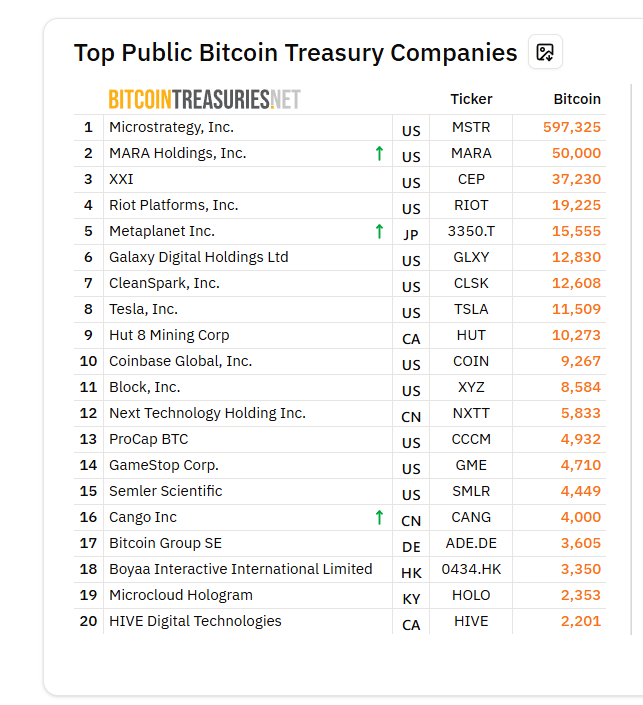Image resolution: width=643 pixels, height=705 pixels.
Task: Click the Ticker column header
Action: coord(471,99)
